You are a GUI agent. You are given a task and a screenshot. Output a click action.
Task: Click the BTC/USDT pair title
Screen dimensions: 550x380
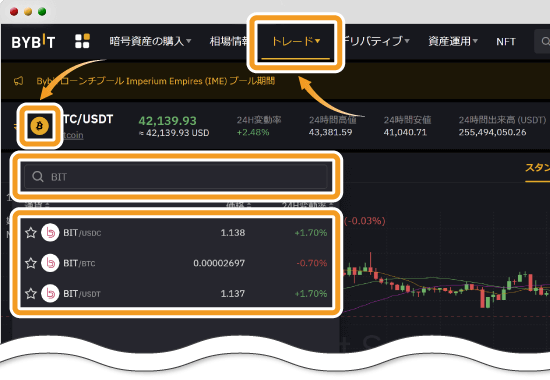tap(88, 119)
